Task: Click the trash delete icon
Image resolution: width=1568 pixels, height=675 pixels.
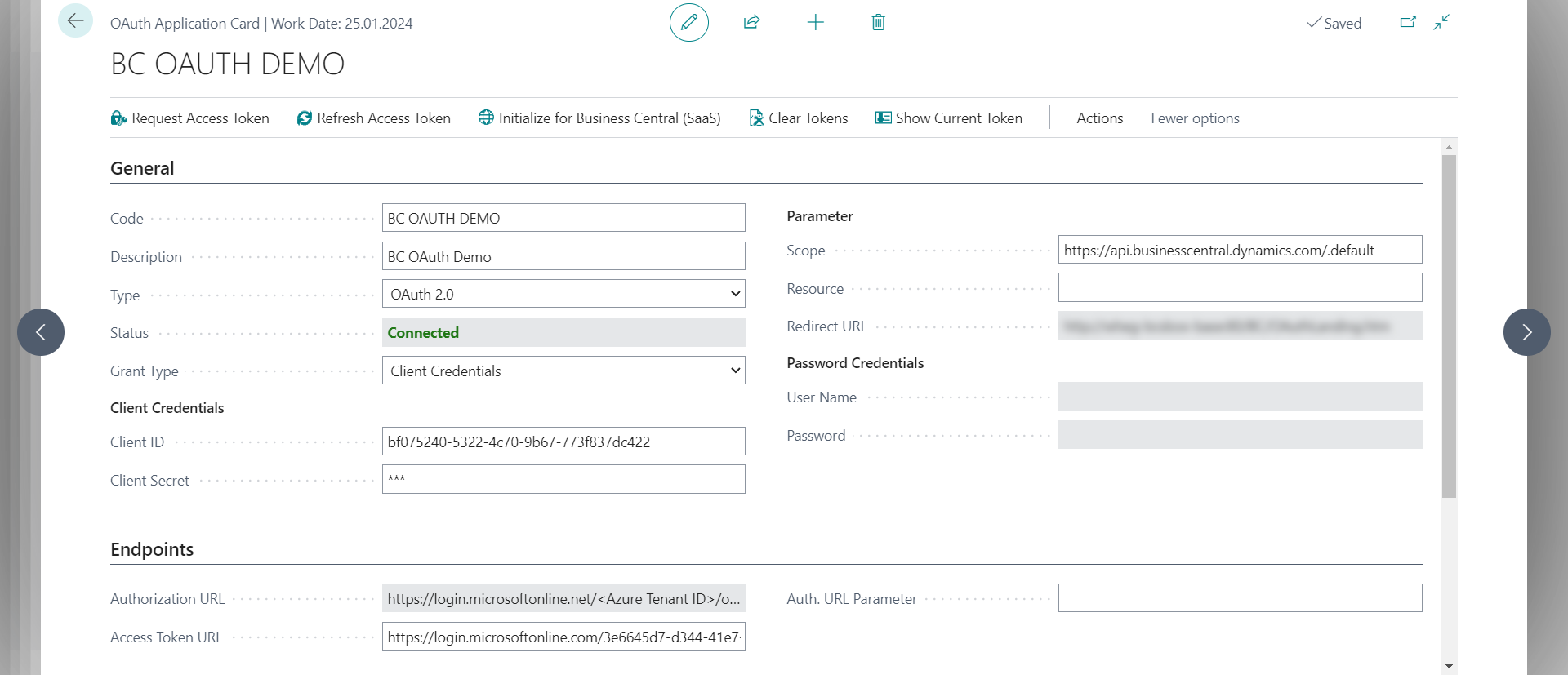Action: pos(878,22)
